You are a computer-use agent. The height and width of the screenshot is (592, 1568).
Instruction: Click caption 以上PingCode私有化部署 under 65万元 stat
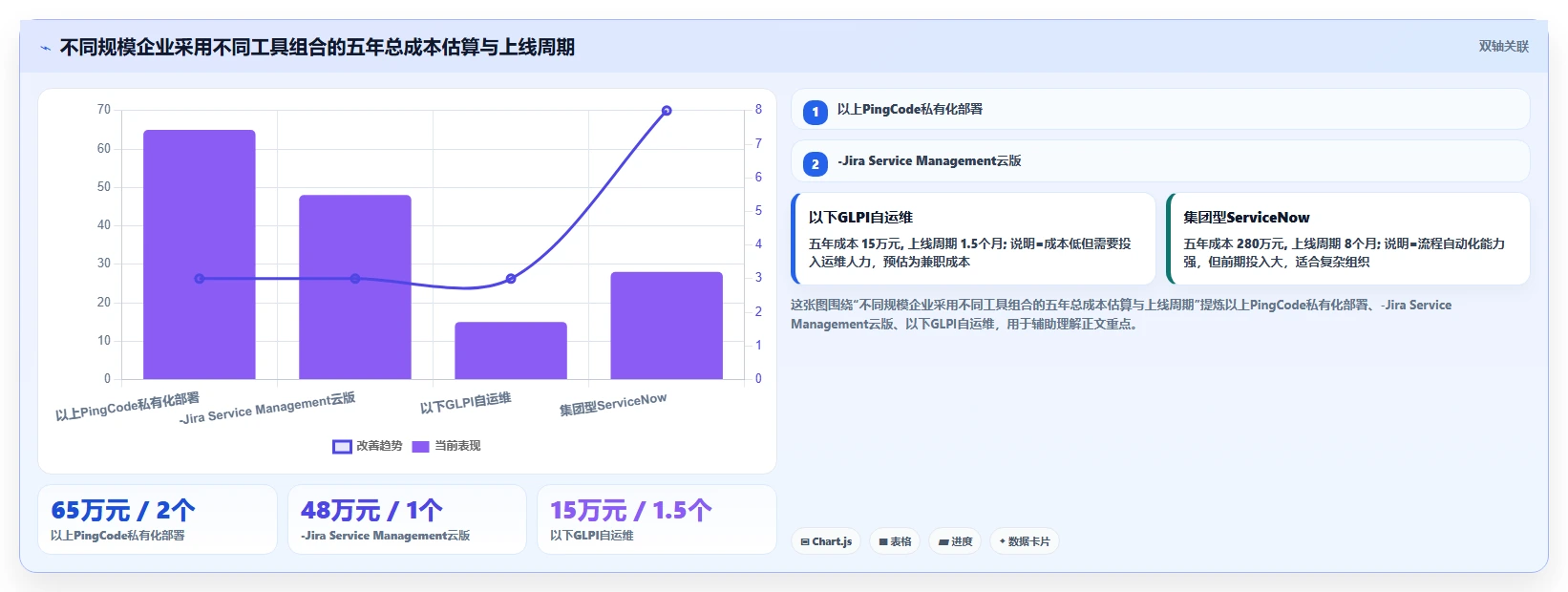(117, 536)
